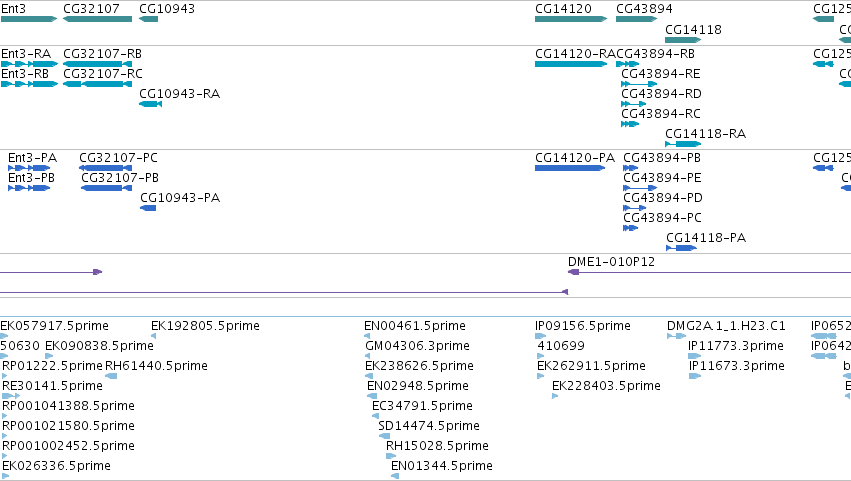Select EST EK228403.5prime
The height and width of the screenshot is (481, 851).
click(555, 396)
